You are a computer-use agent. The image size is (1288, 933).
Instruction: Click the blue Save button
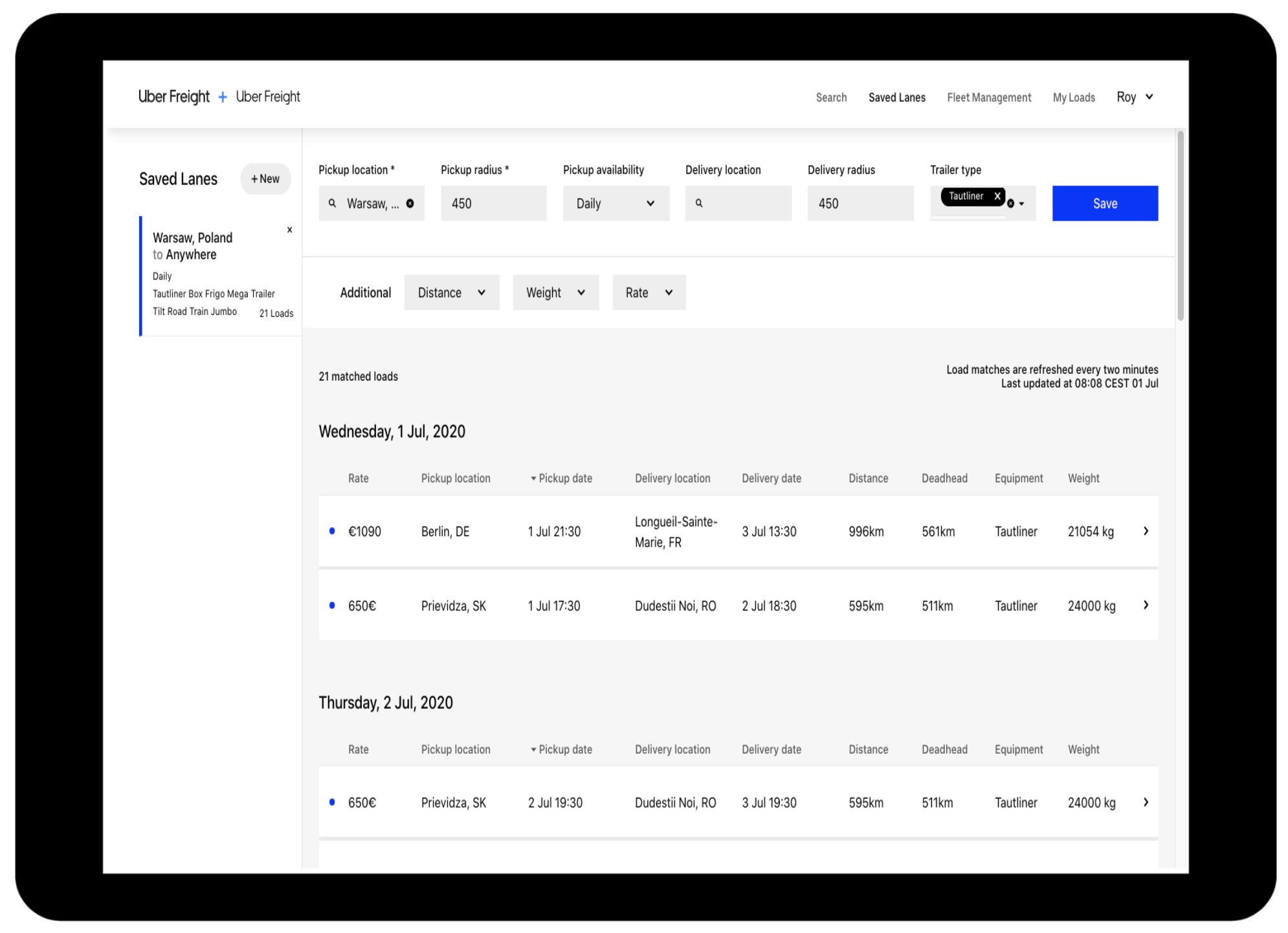1105,203
